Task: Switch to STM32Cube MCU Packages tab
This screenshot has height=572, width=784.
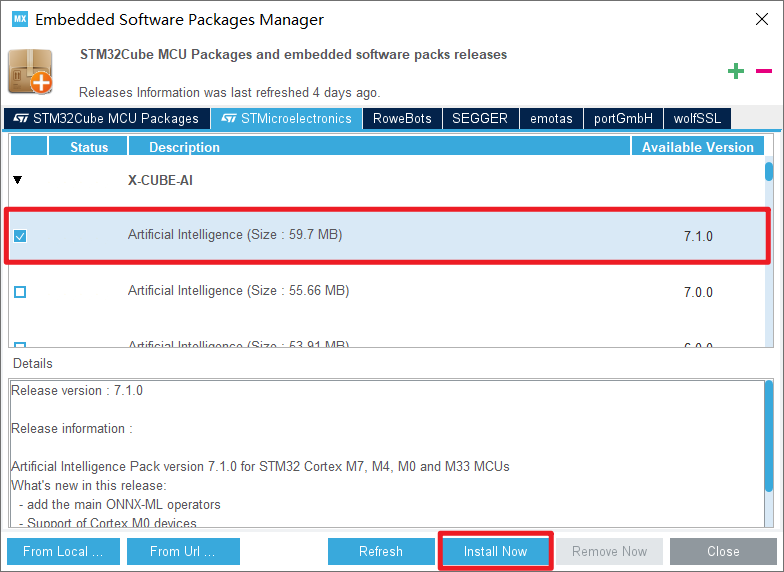Action: [x=106, y=118]
